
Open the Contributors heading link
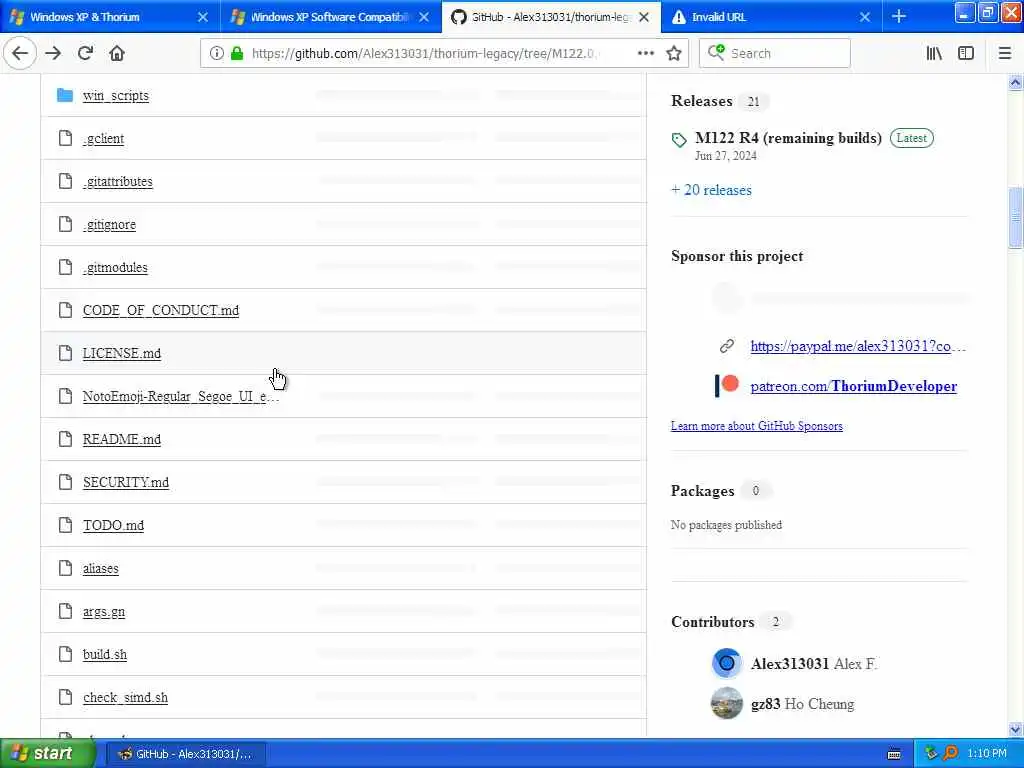(712, 622)
